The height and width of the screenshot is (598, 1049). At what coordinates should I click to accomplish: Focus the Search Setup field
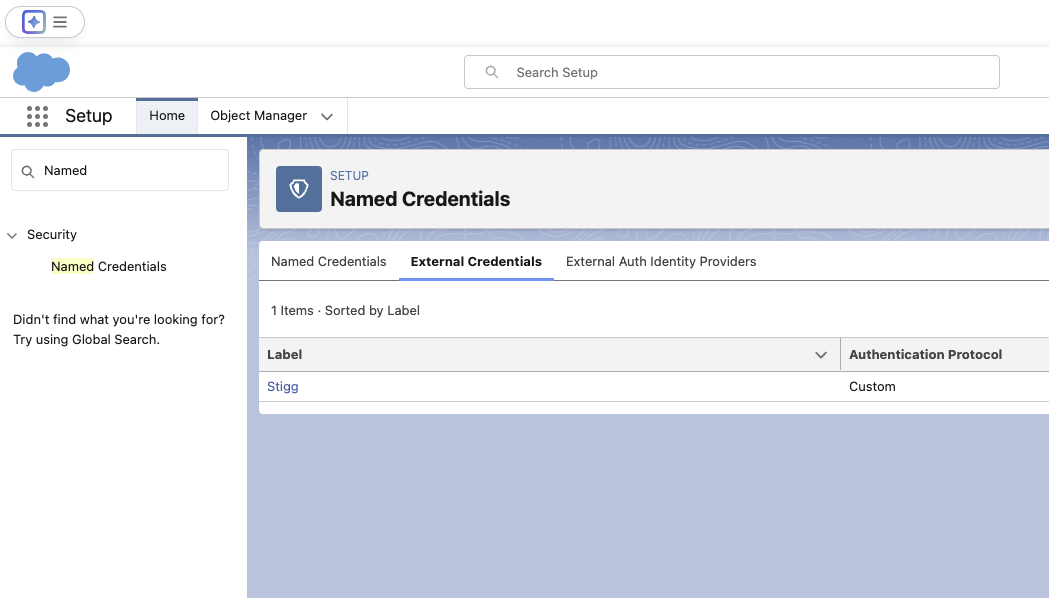(732, 72)
